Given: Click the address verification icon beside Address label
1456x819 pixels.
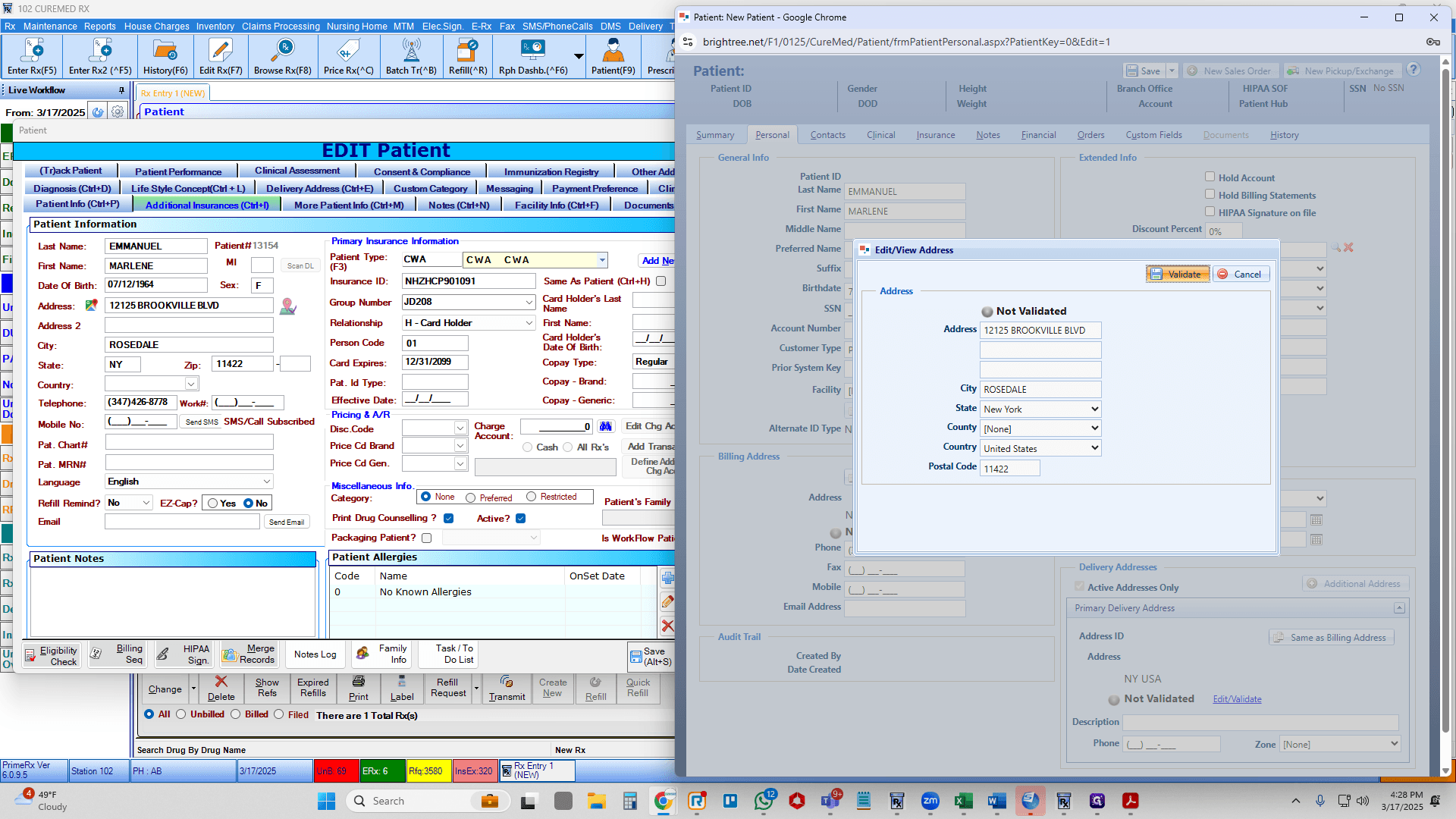Looking at the screenshot, I should pyautogui.click(x=92, y=306).
